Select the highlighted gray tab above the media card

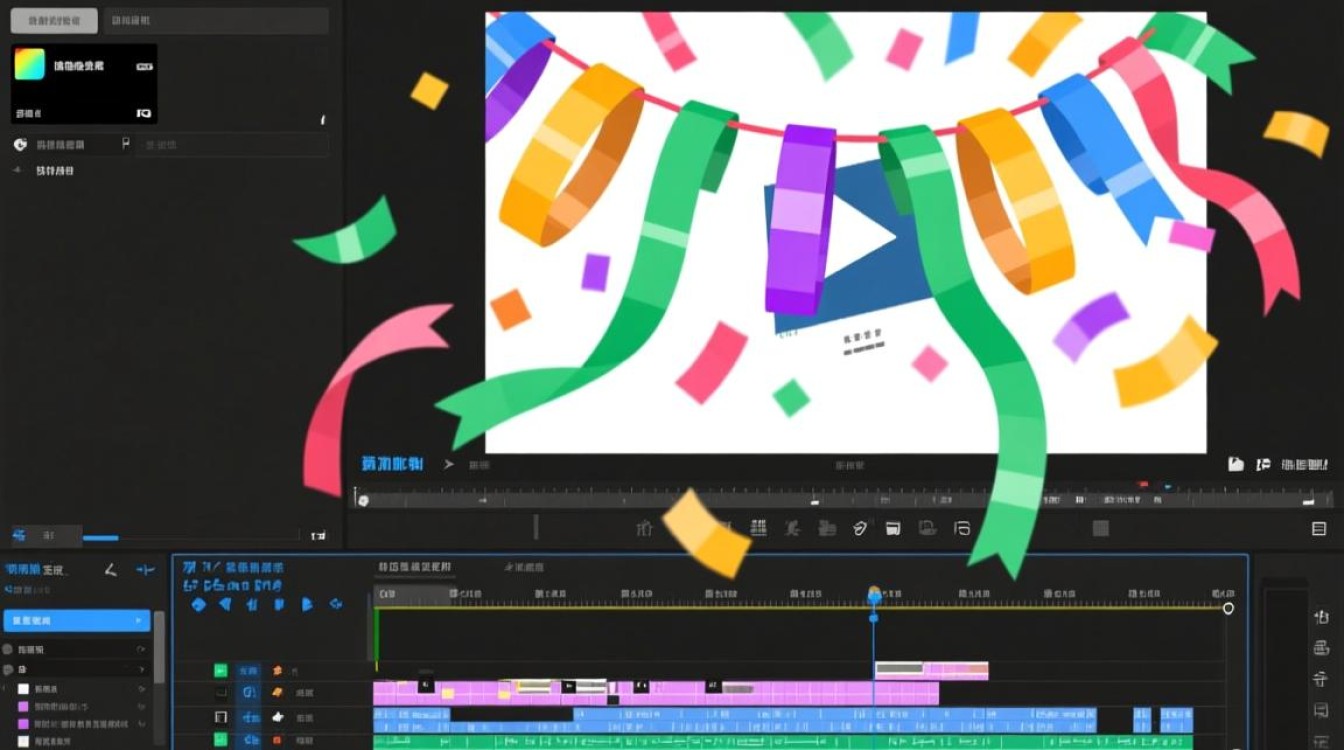tap(54, 20)
